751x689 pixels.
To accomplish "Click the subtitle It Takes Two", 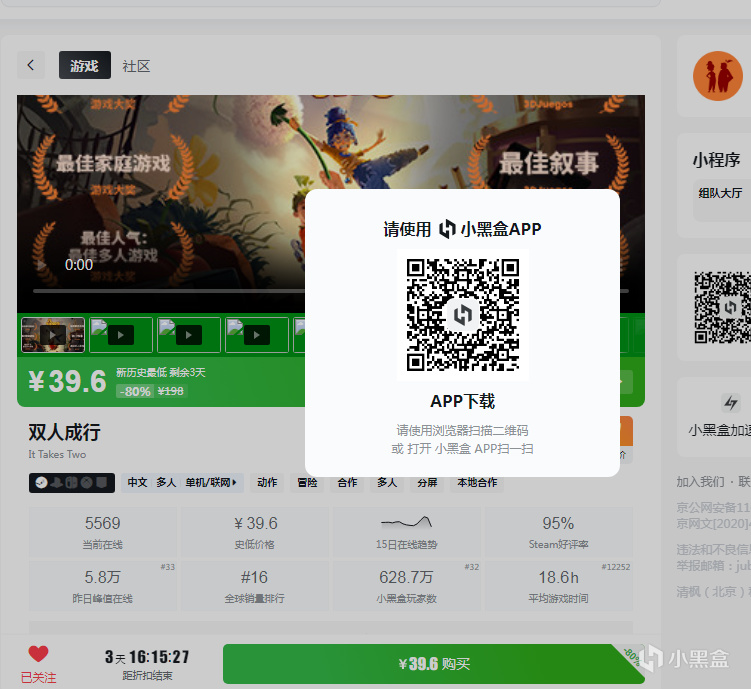I will (57, 454).
